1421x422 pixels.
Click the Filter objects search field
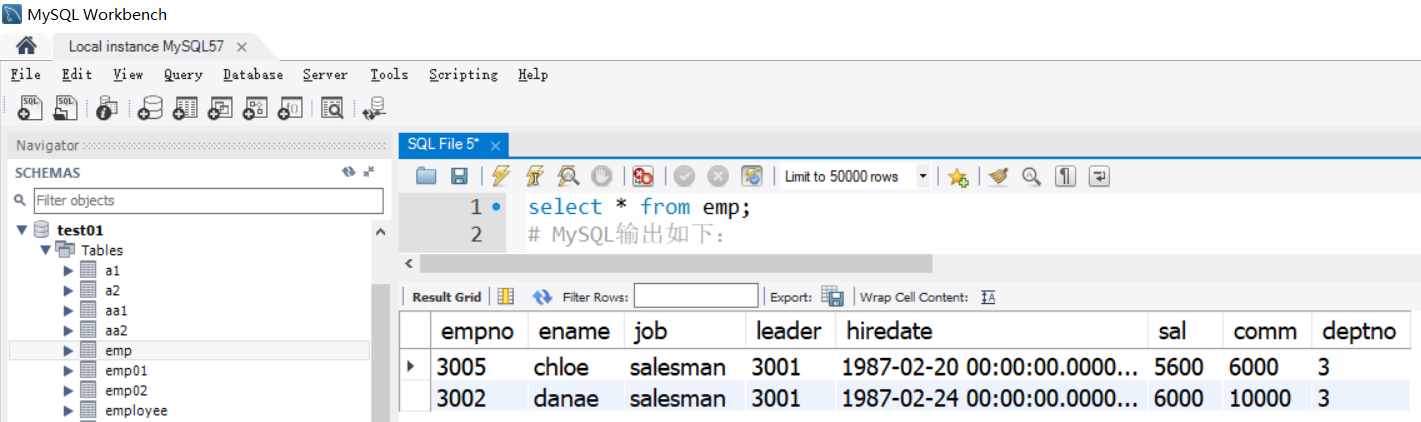[208, 200]
